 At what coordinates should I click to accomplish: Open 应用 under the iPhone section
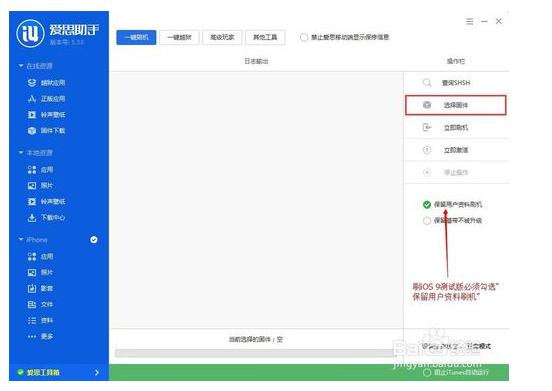40,257
